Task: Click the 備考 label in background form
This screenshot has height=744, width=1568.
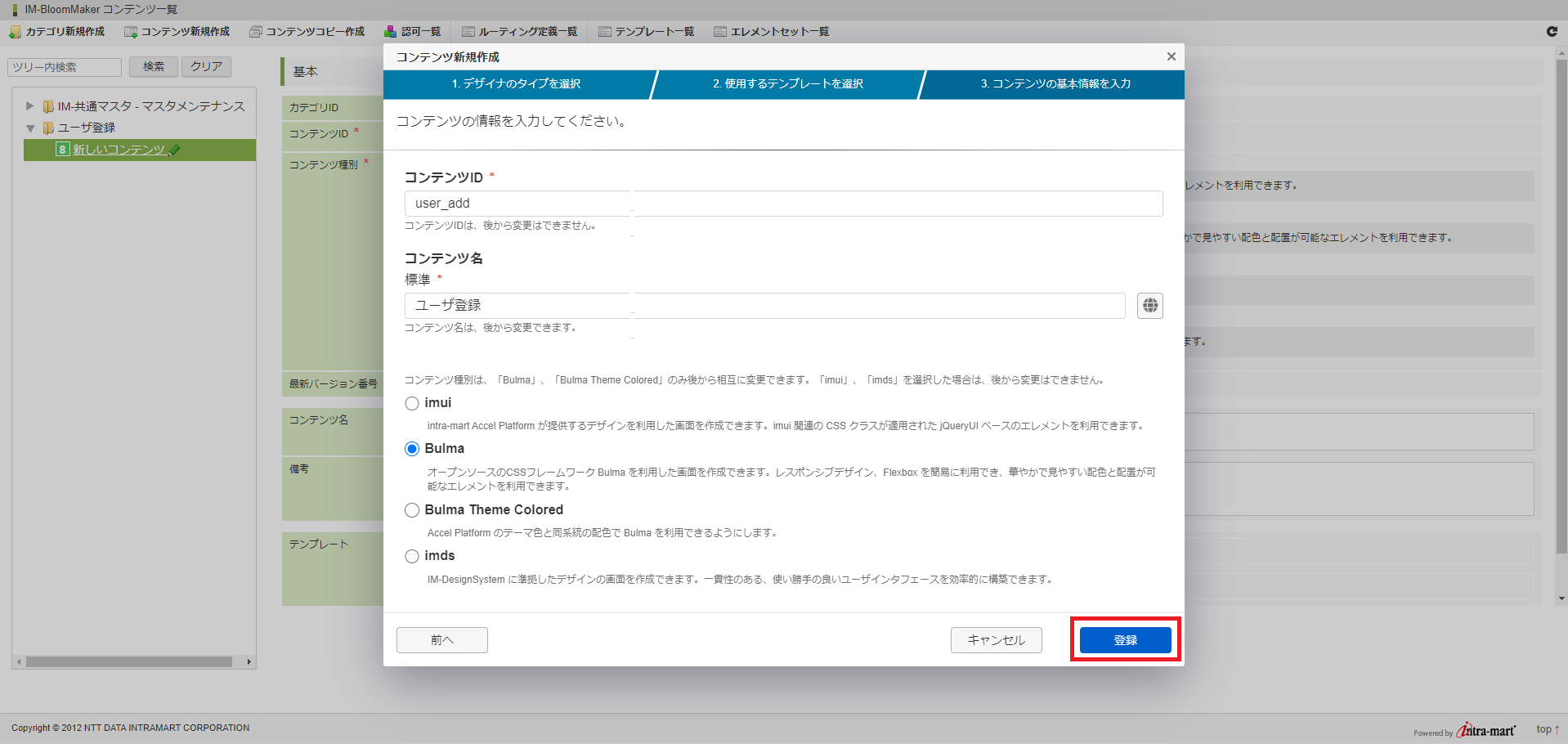Action: (299, 469)
